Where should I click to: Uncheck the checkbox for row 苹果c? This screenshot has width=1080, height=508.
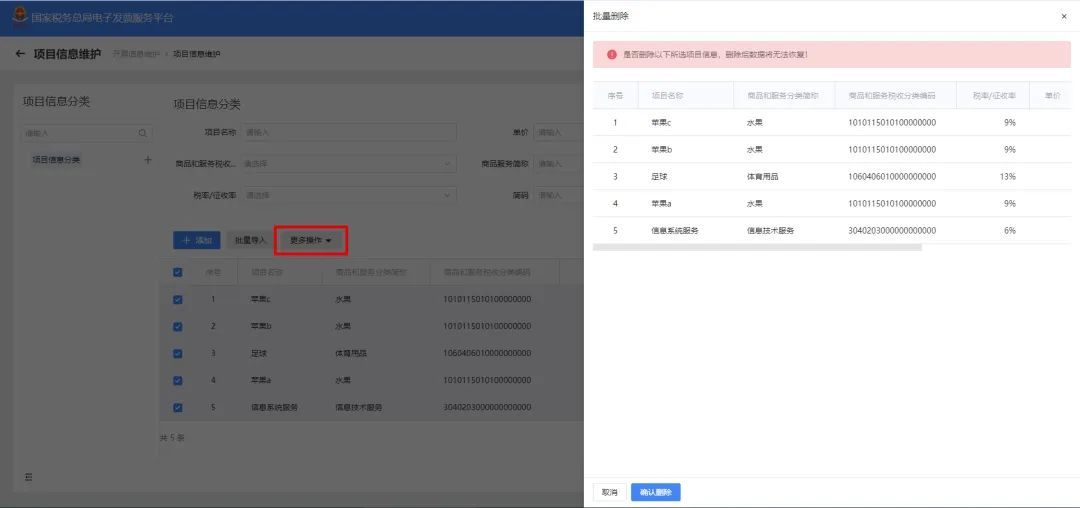[178, 299]
